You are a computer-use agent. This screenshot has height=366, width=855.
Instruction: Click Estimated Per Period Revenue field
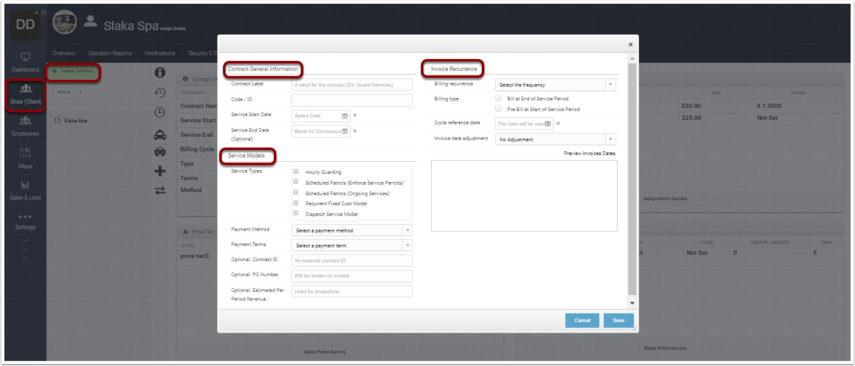point(352,291)
